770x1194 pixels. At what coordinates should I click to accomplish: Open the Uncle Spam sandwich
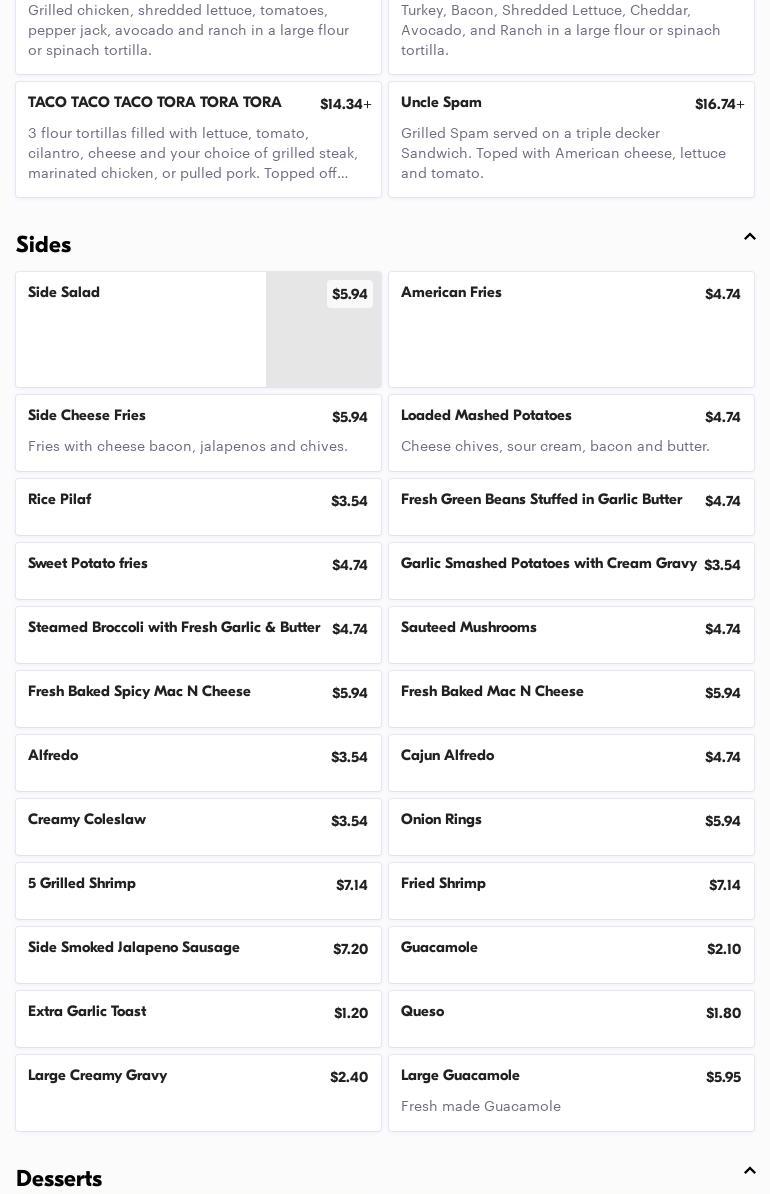click(571, 139)
